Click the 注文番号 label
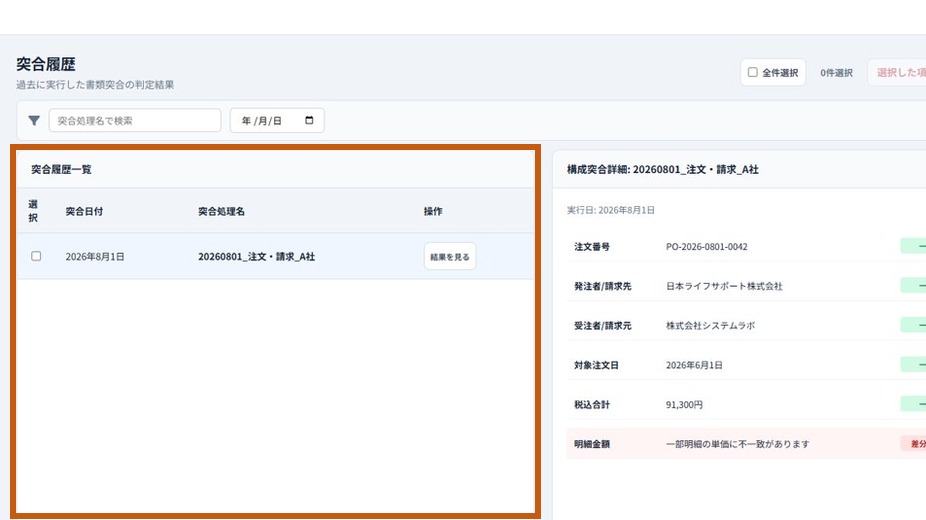This screenshot has width=926, height=520. [592, 247]
